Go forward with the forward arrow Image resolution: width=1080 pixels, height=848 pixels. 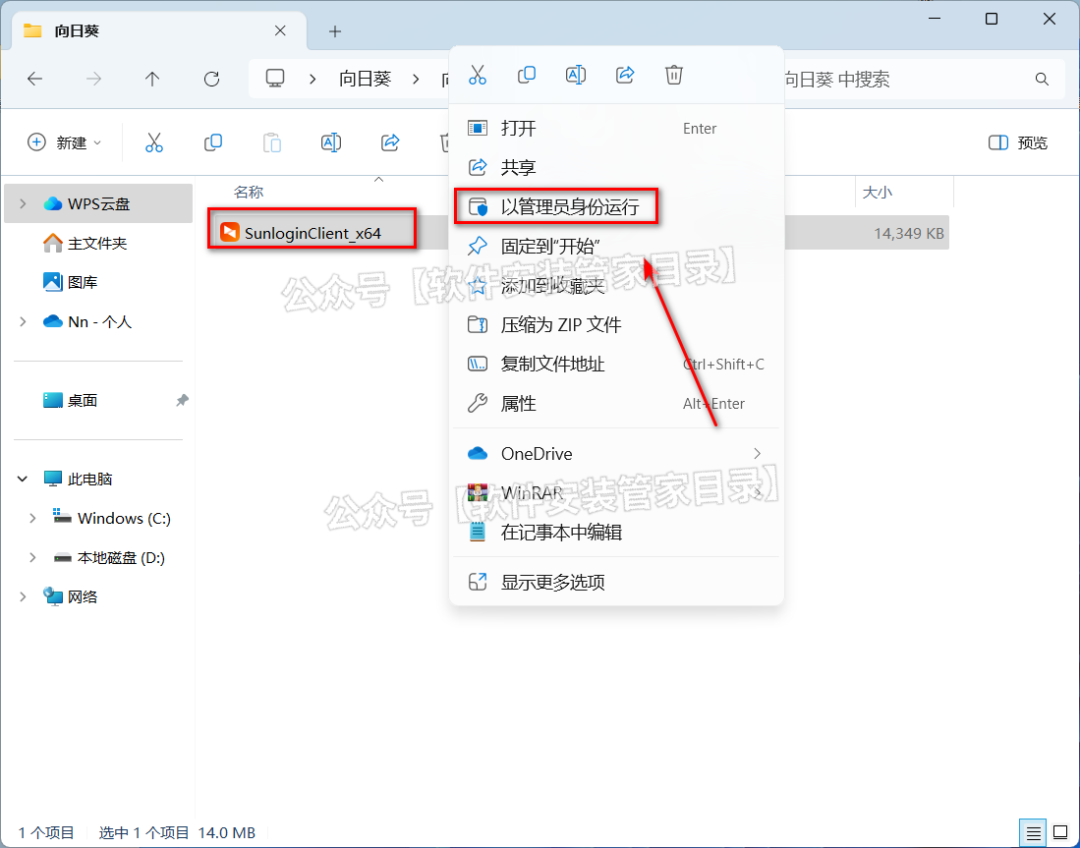94,79
